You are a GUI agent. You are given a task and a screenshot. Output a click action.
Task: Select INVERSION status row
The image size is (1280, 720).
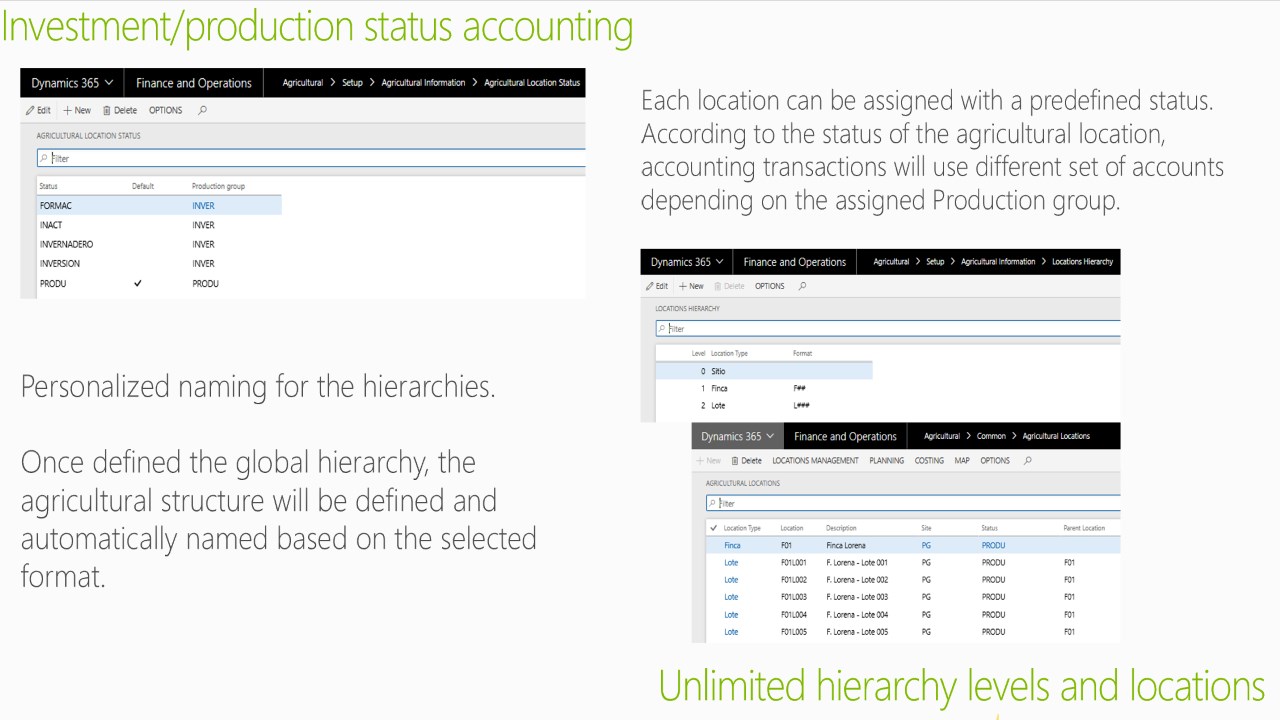click(158, 264)
